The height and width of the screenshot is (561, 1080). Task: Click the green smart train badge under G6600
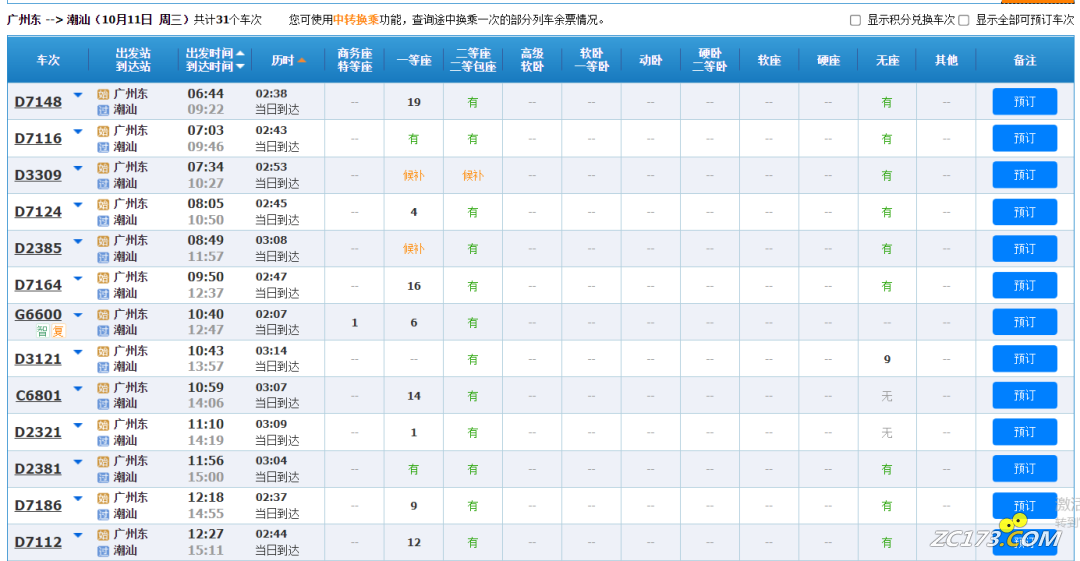pyautogui.click(x=42, y=332)
